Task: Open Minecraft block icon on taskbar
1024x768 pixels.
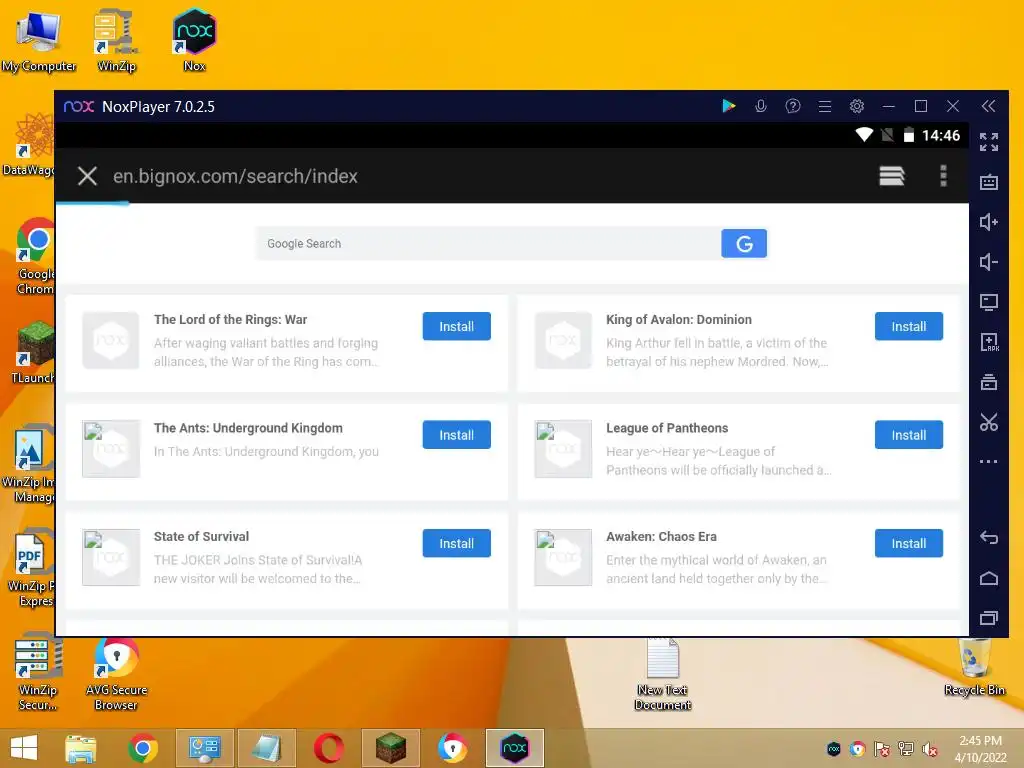Action: (x=391, y=748)
